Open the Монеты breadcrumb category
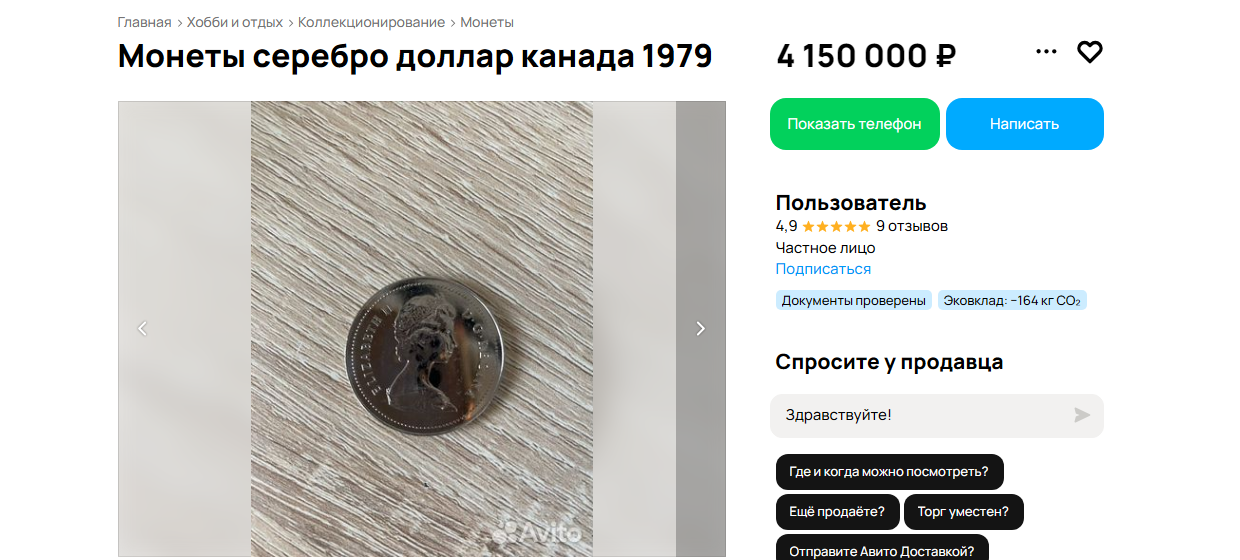The width and height of the screenshot is (1240, 560). [x=487, y=22]
